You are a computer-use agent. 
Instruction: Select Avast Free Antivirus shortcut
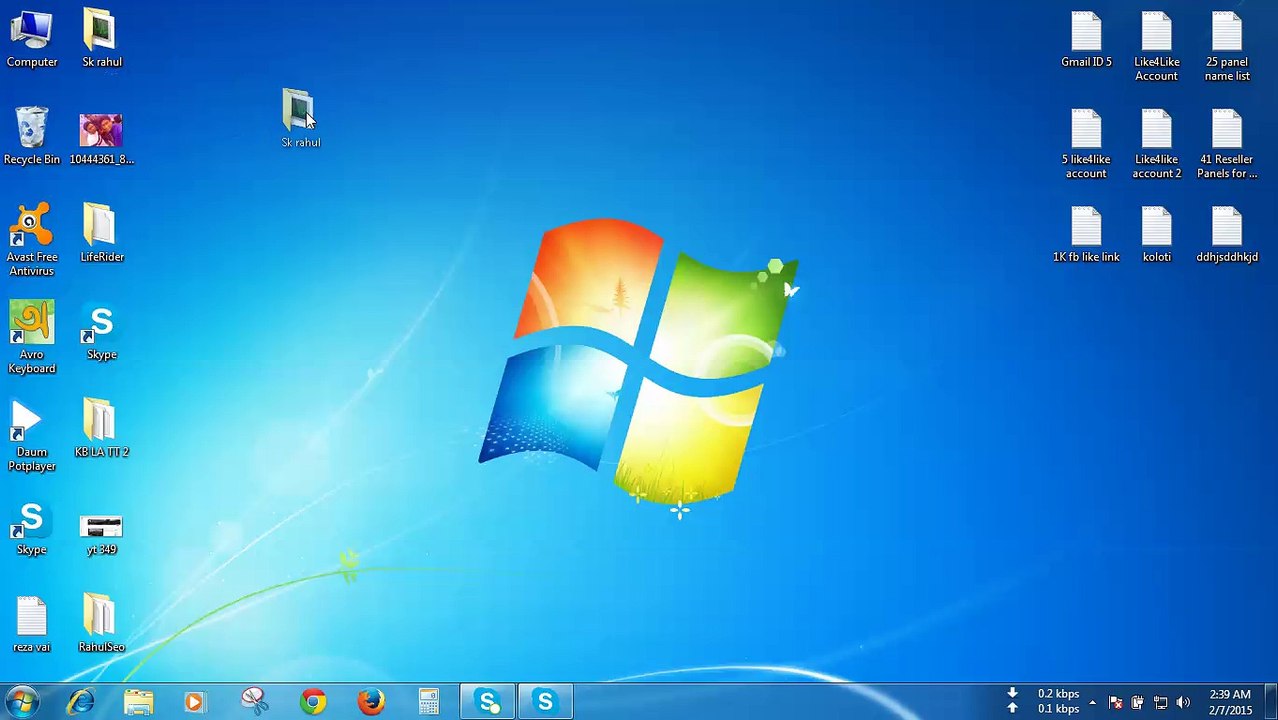pyautogui.click(x=32, y=240)
